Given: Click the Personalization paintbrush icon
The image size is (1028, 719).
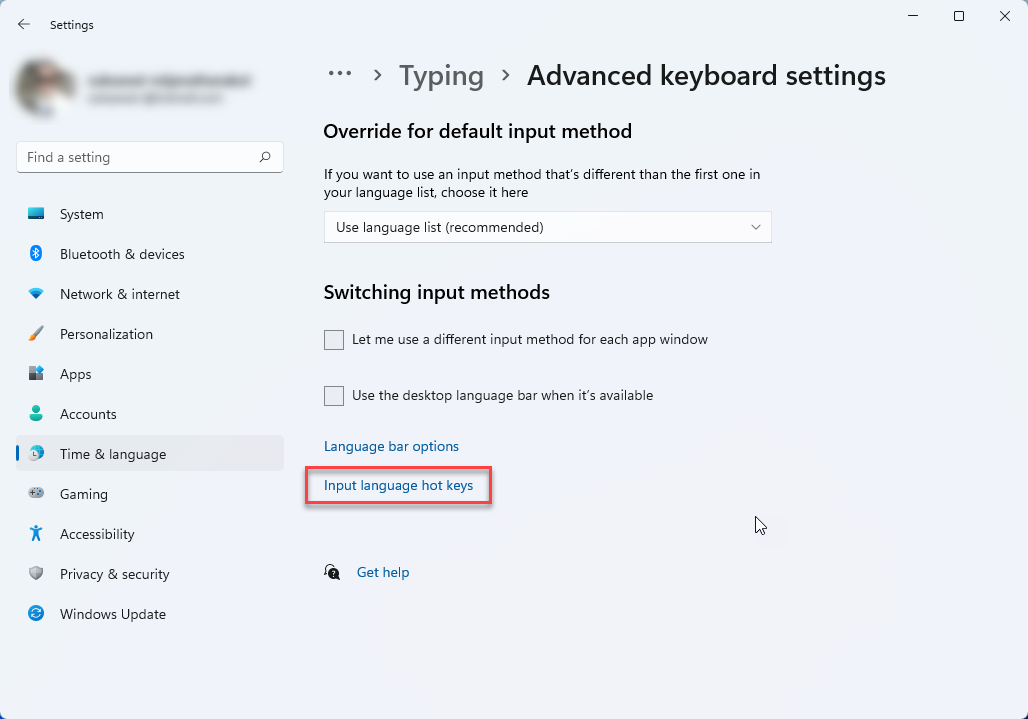Looking at the screenshot, I should pyautogui.click(x=36, y=334).
